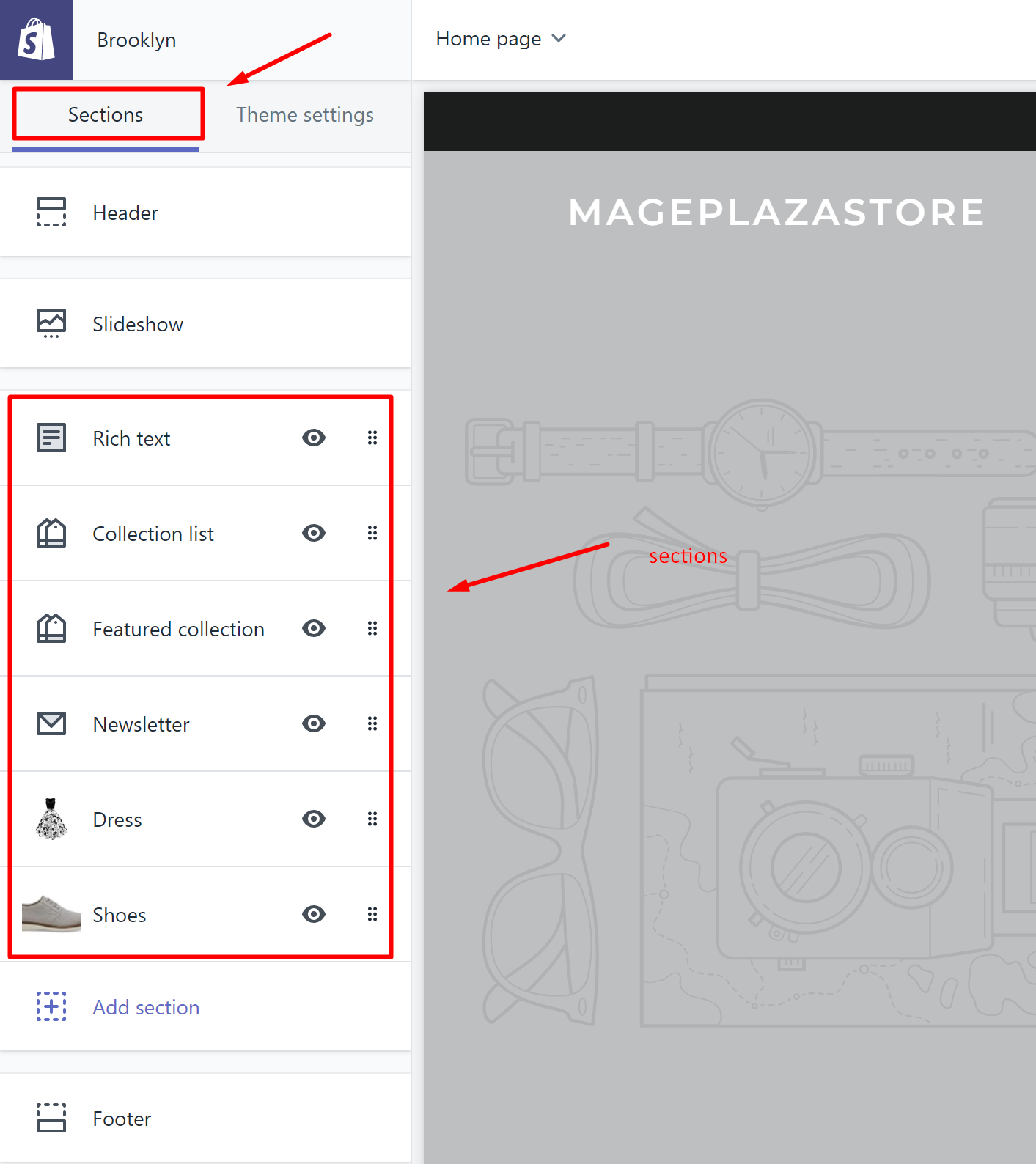Click the Collection list section icon
1036x1164 pixels.
tap(51, 533)
